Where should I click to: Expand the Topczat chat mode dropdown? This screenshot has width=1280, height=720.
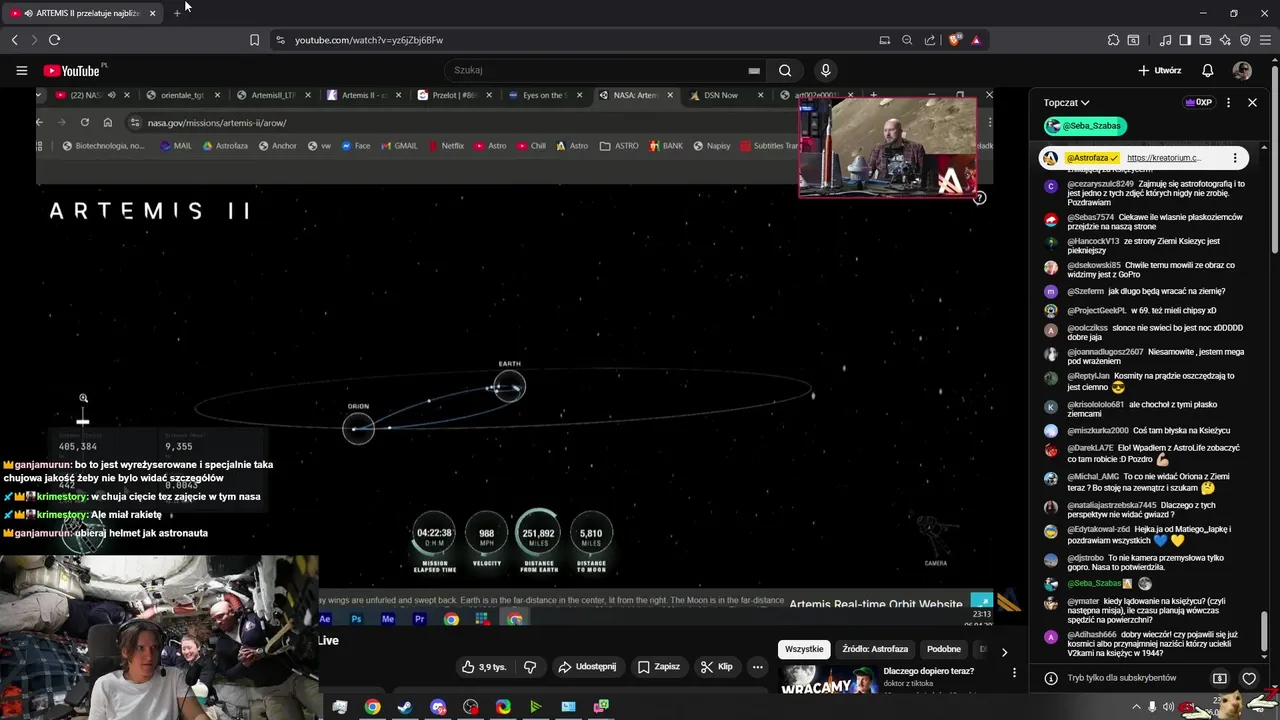pos(1066,102)
